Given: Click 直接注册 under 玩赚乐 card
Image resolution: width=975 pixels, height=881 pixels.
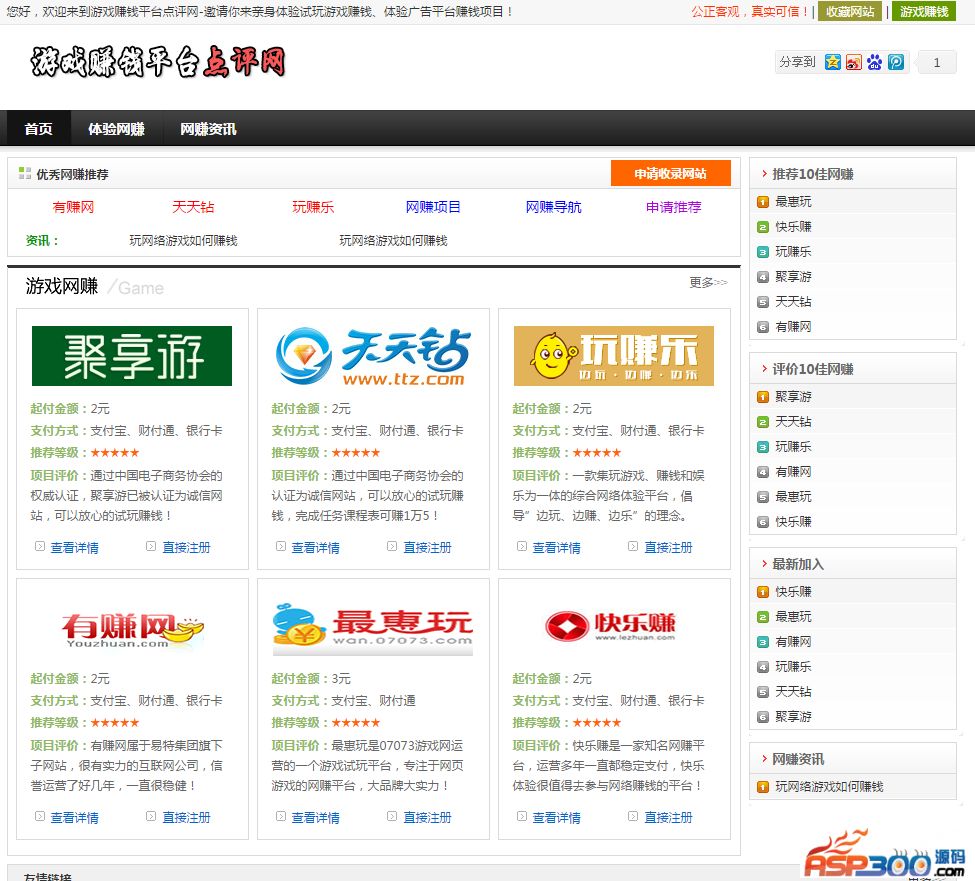Looking at the screenshot, I should click(x=668, y=547).
